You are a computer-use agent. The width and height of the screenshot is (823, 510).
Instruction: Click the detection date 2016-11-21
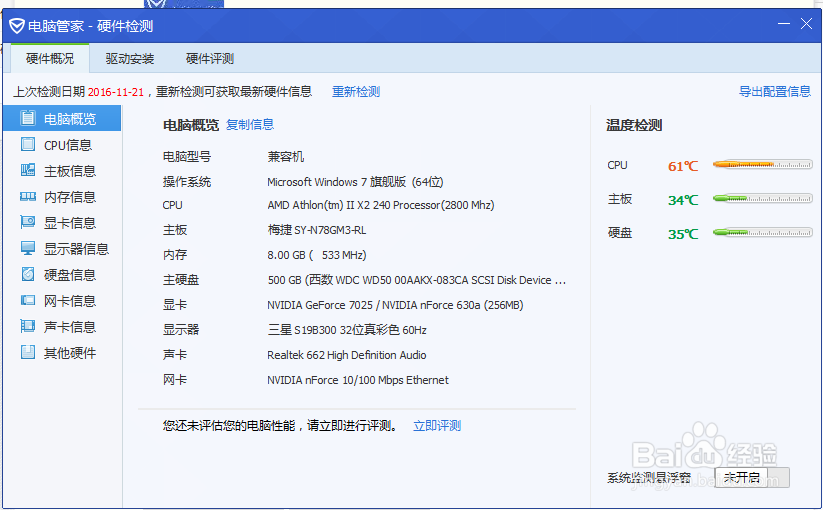pyautogui.click(x=116, y=92)
